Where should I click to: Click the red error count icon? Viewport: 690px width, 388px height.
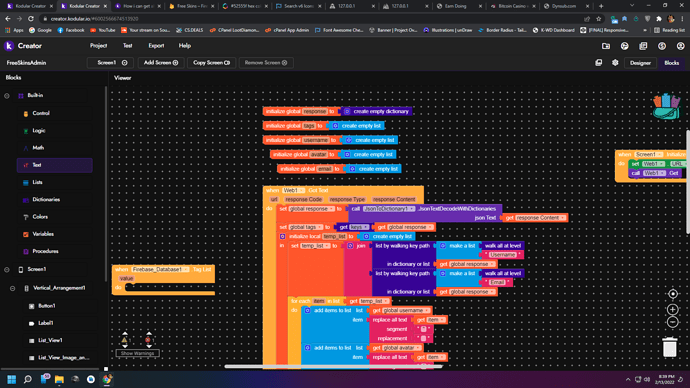tap(148, 340)
